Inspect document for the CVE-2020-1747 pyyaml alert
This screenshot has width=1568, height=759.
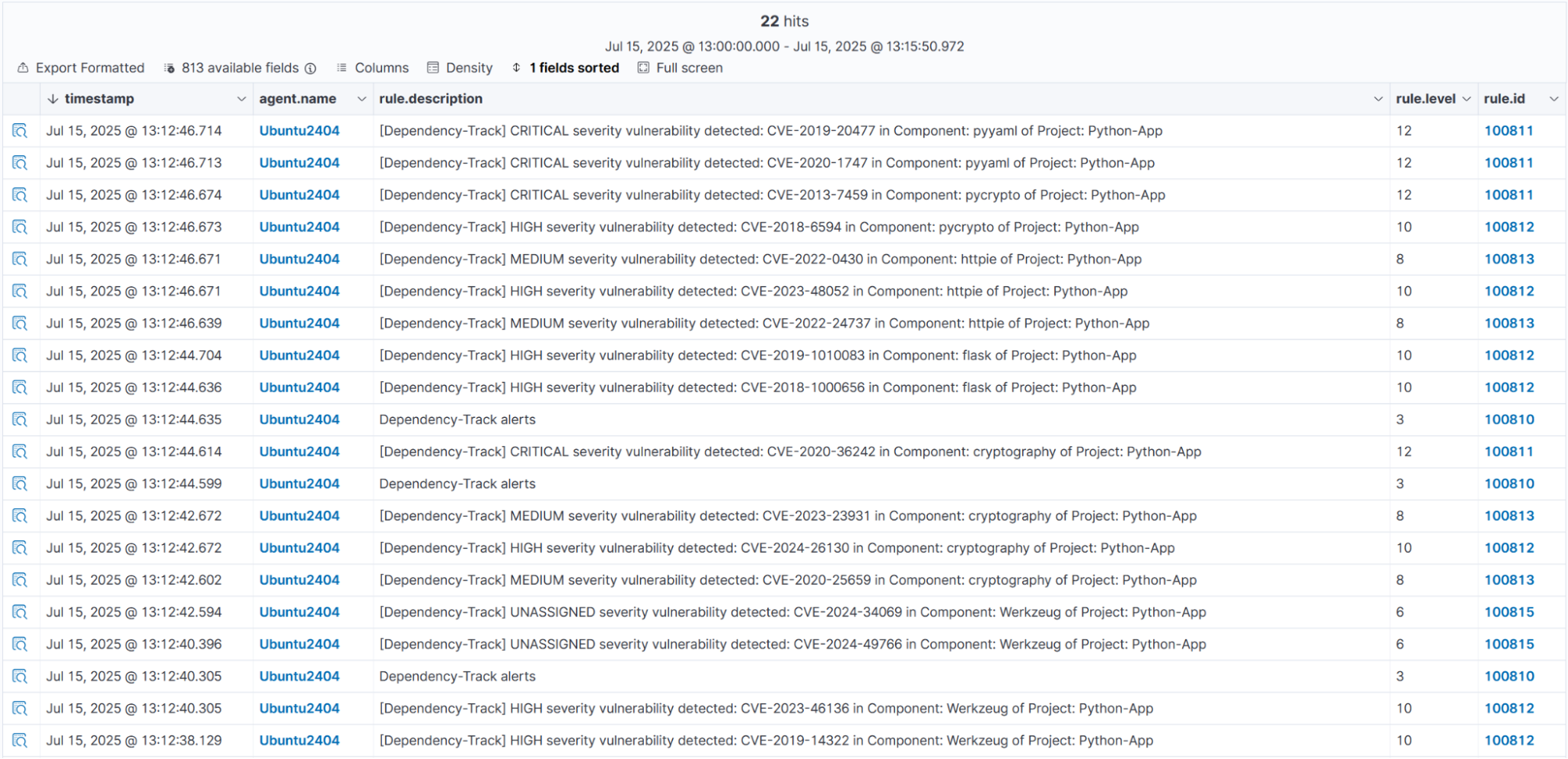20,163
